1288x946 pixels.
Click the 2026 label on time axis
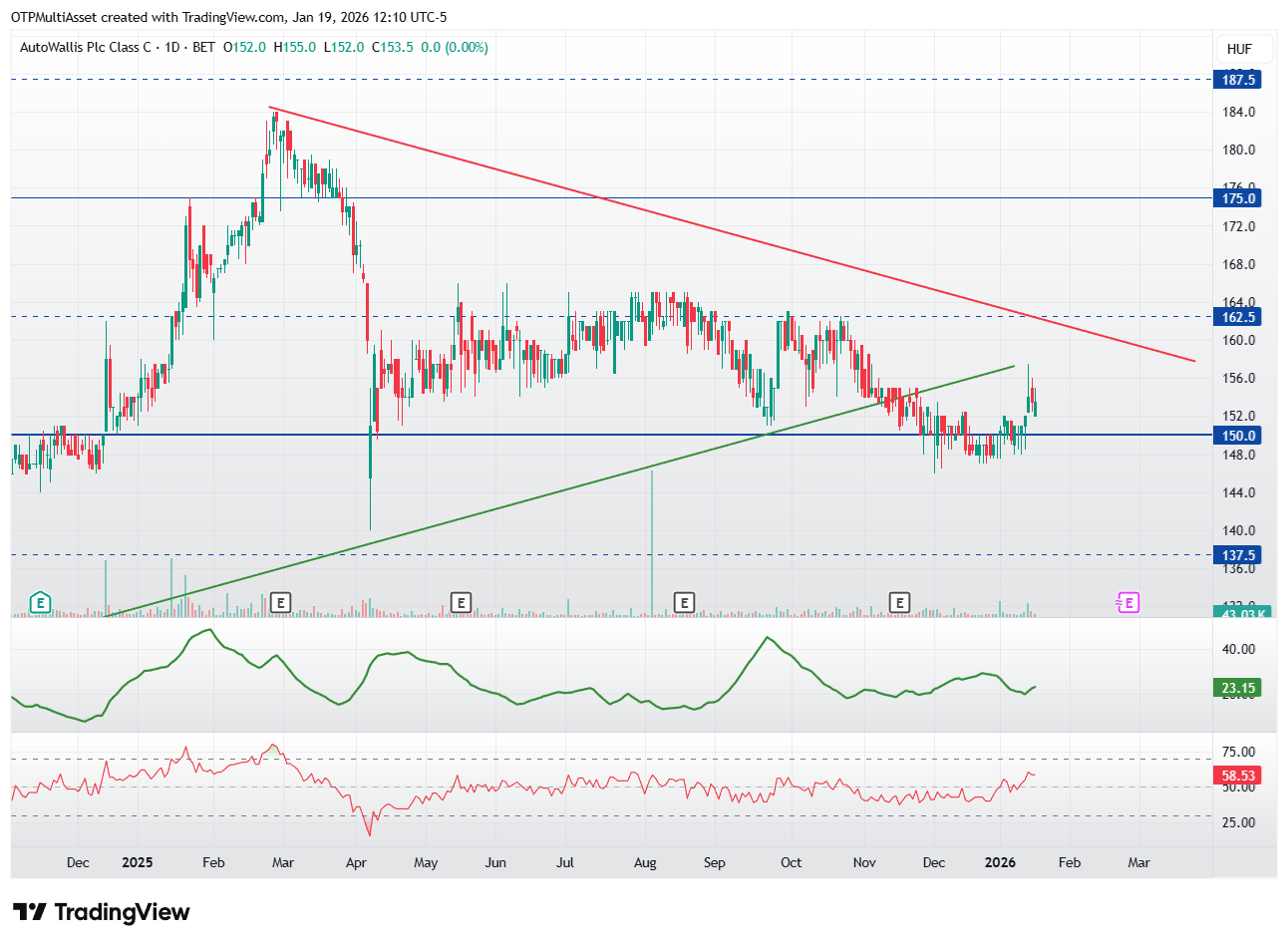(x=1000, y=862)
